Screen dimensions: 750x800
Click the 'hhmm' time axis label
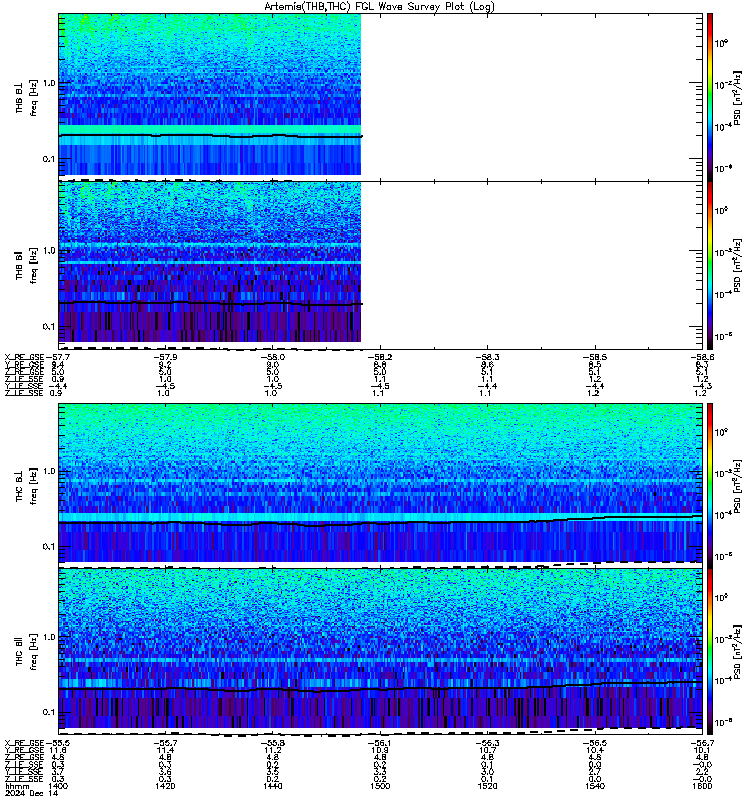pyautogui.click(x=17, y=786)
